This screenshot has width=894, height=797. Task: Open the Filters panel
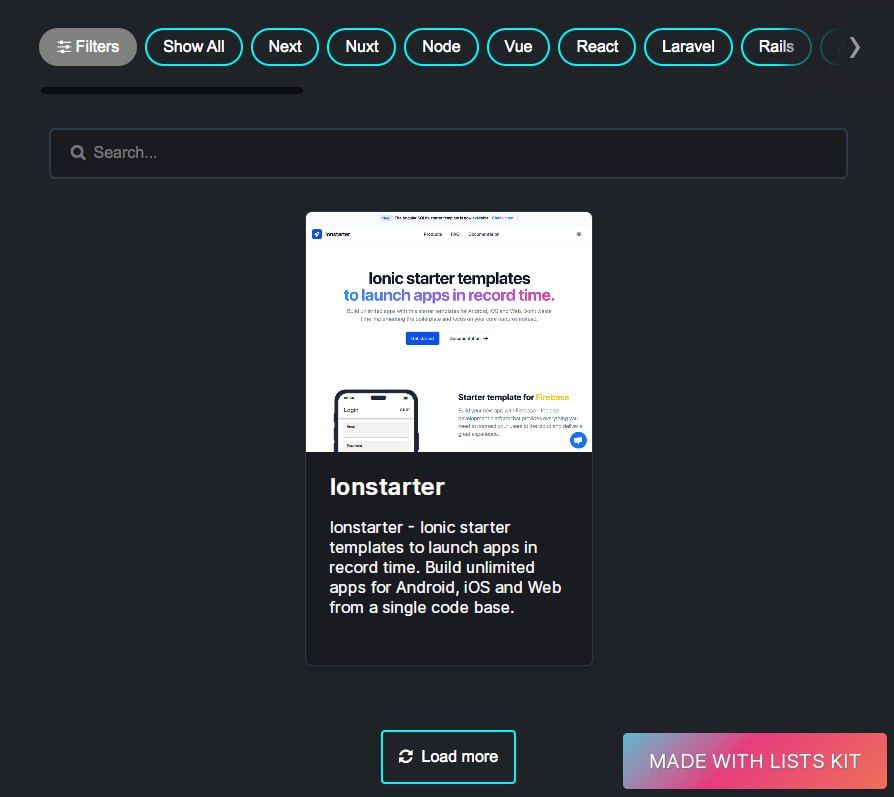[88, 47]
